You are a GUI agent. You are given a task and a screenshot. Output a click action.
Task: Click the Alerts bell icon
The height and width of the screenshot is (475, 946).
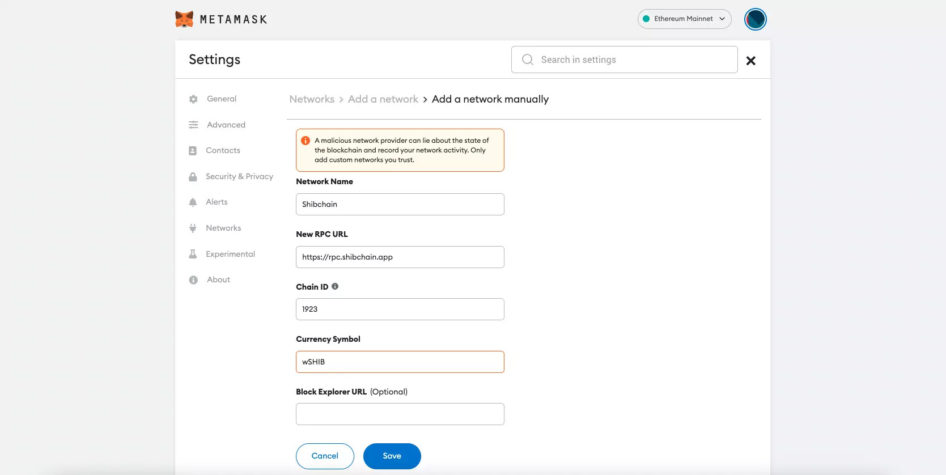click(193, 202)
